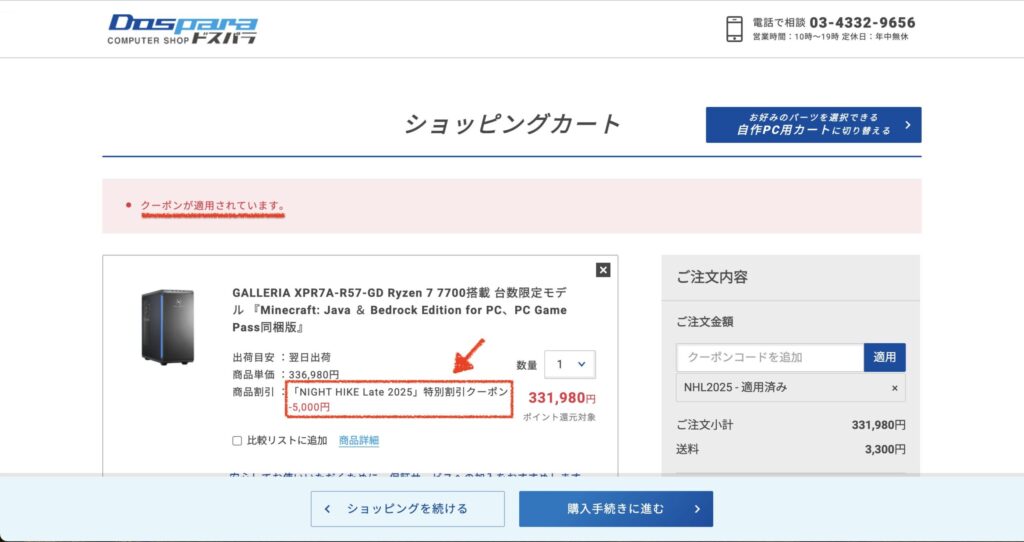Click the NIGHT HIKE Late 2025 coupon text

coord(399,392)
